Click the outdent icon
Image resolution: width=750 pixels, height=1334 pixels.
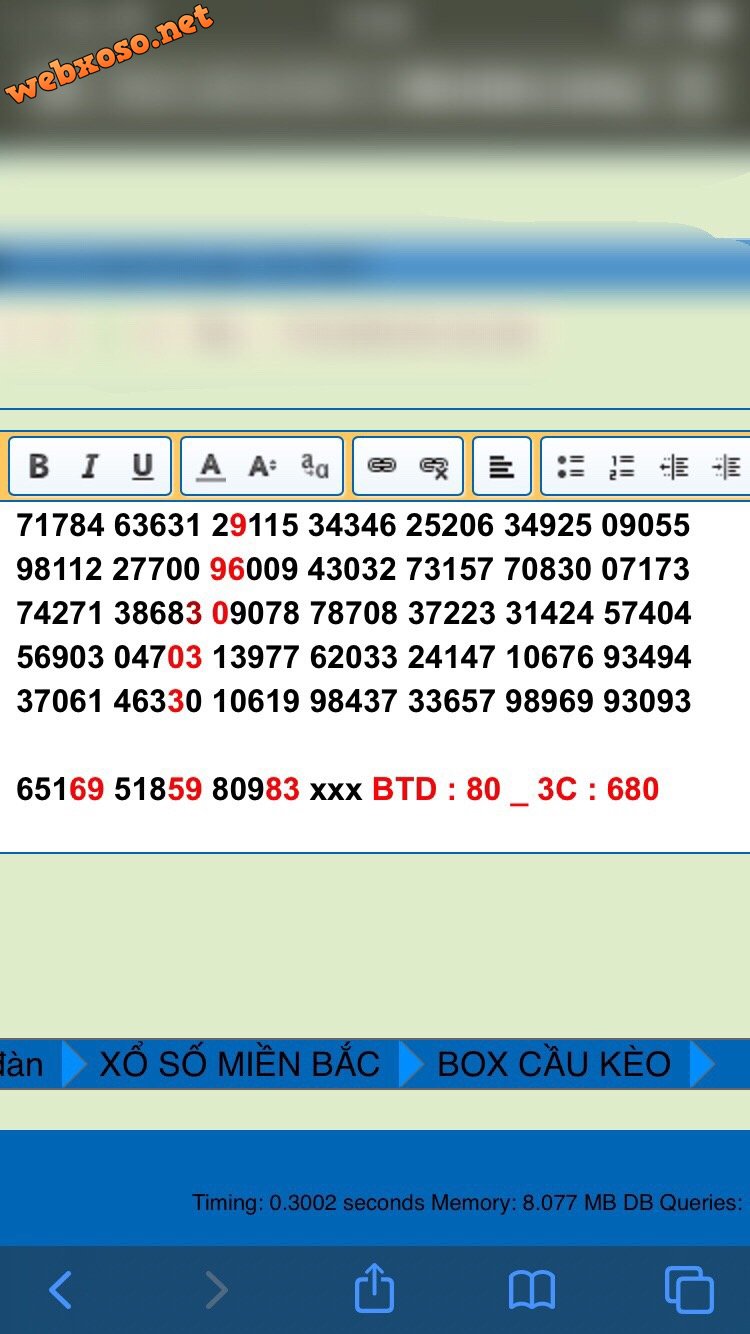[674, 466]
